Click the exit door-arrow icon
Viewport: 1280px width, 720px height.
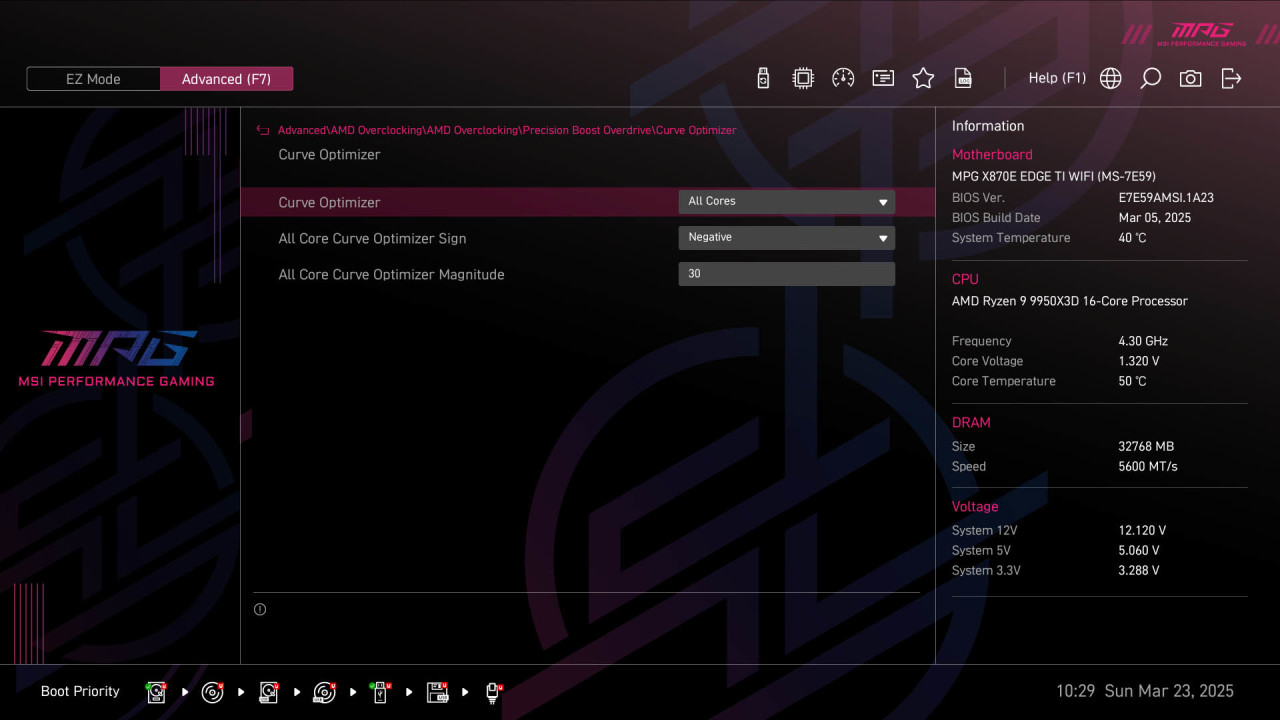(x=1231, y=78)
